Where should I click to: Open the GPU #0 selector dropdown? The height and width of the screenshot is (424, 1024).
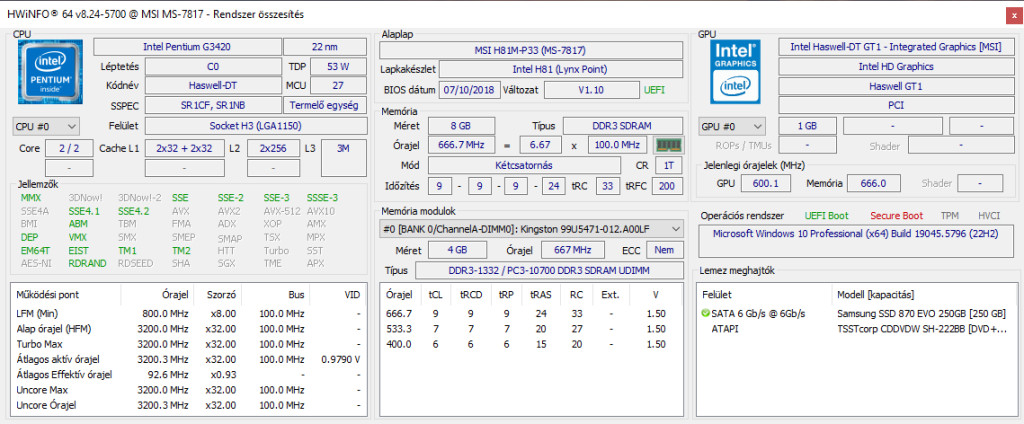coord(732,126)
